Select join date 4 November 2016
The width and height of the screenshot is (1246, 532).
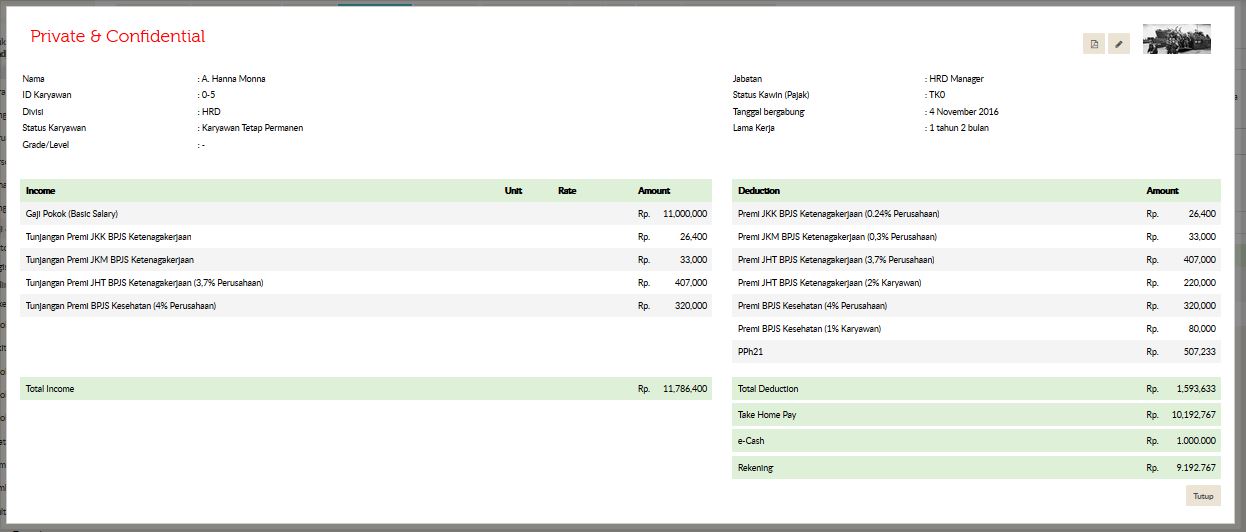pos(964,111)
